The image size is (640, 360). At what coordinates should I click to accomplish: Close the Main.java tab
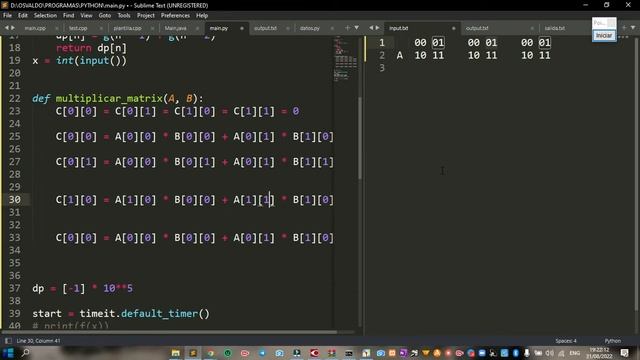(x=198, y=29)
